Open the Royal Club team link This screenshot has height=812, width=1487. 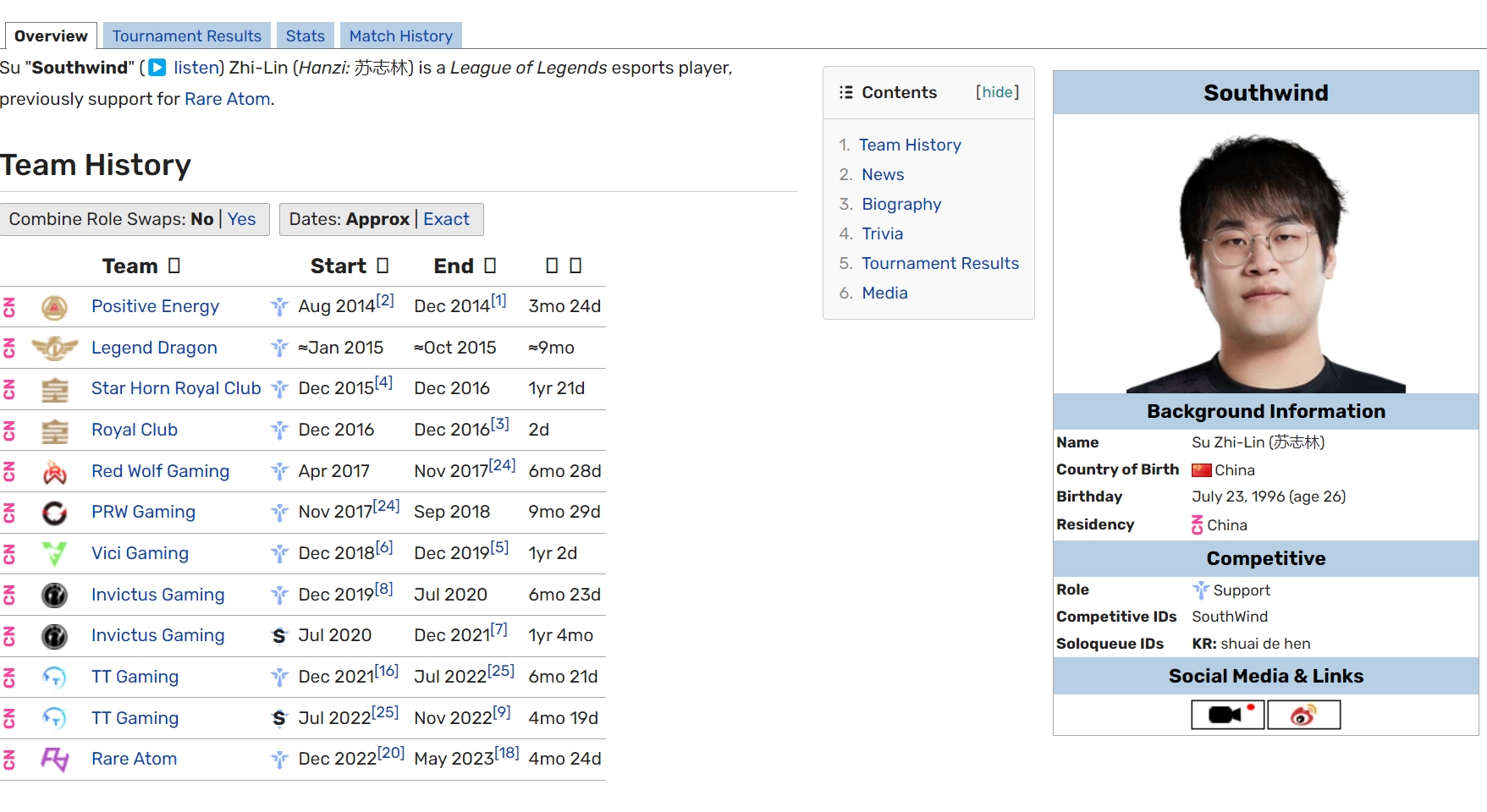point(135,430)
